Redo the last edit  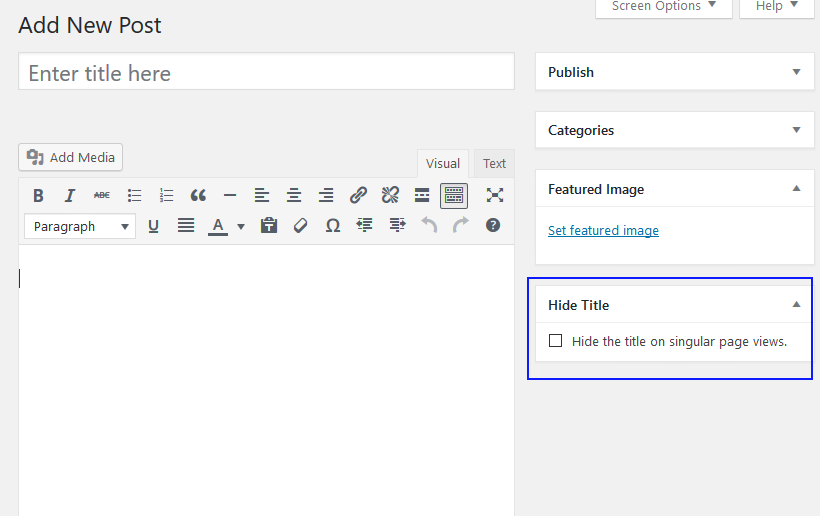tap(461, 226)
